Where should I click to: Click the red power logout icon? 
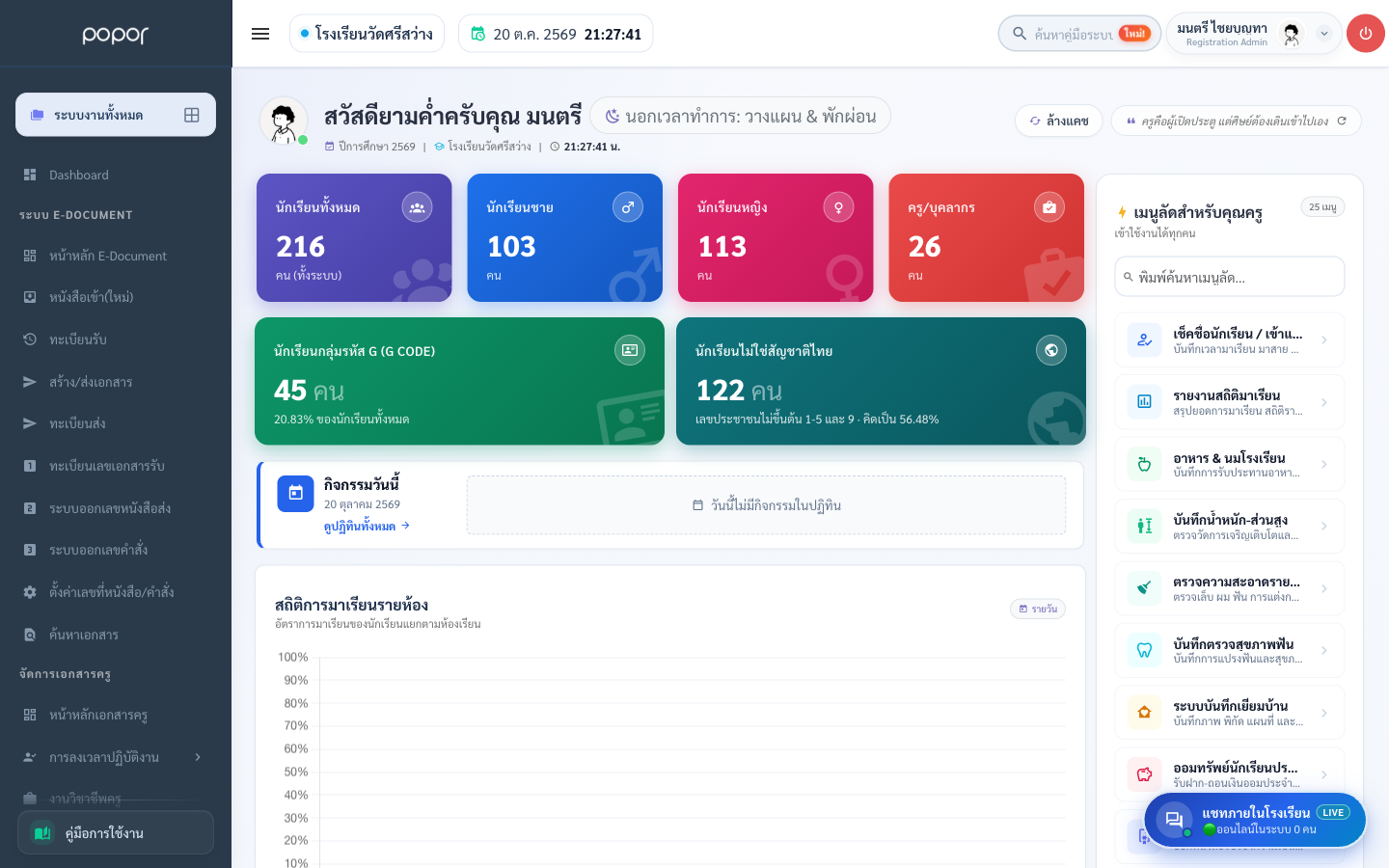[1365, 34]
